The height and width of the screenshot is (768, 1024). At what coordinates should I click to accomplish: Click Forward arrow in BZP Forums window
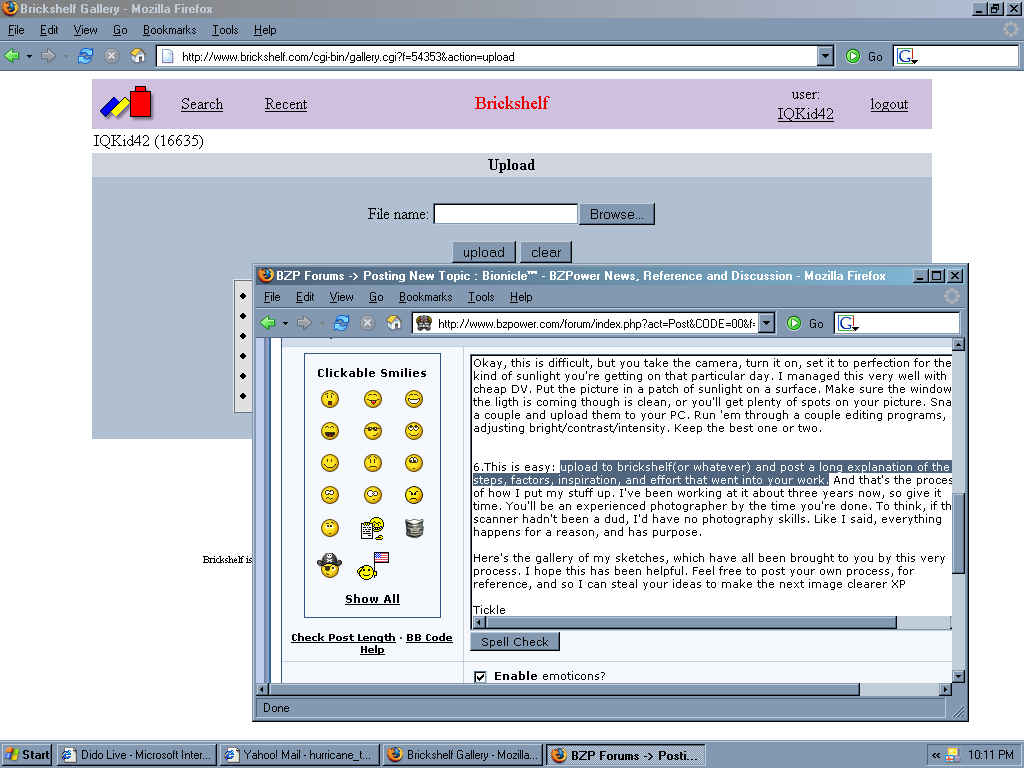tap(304, 323)
